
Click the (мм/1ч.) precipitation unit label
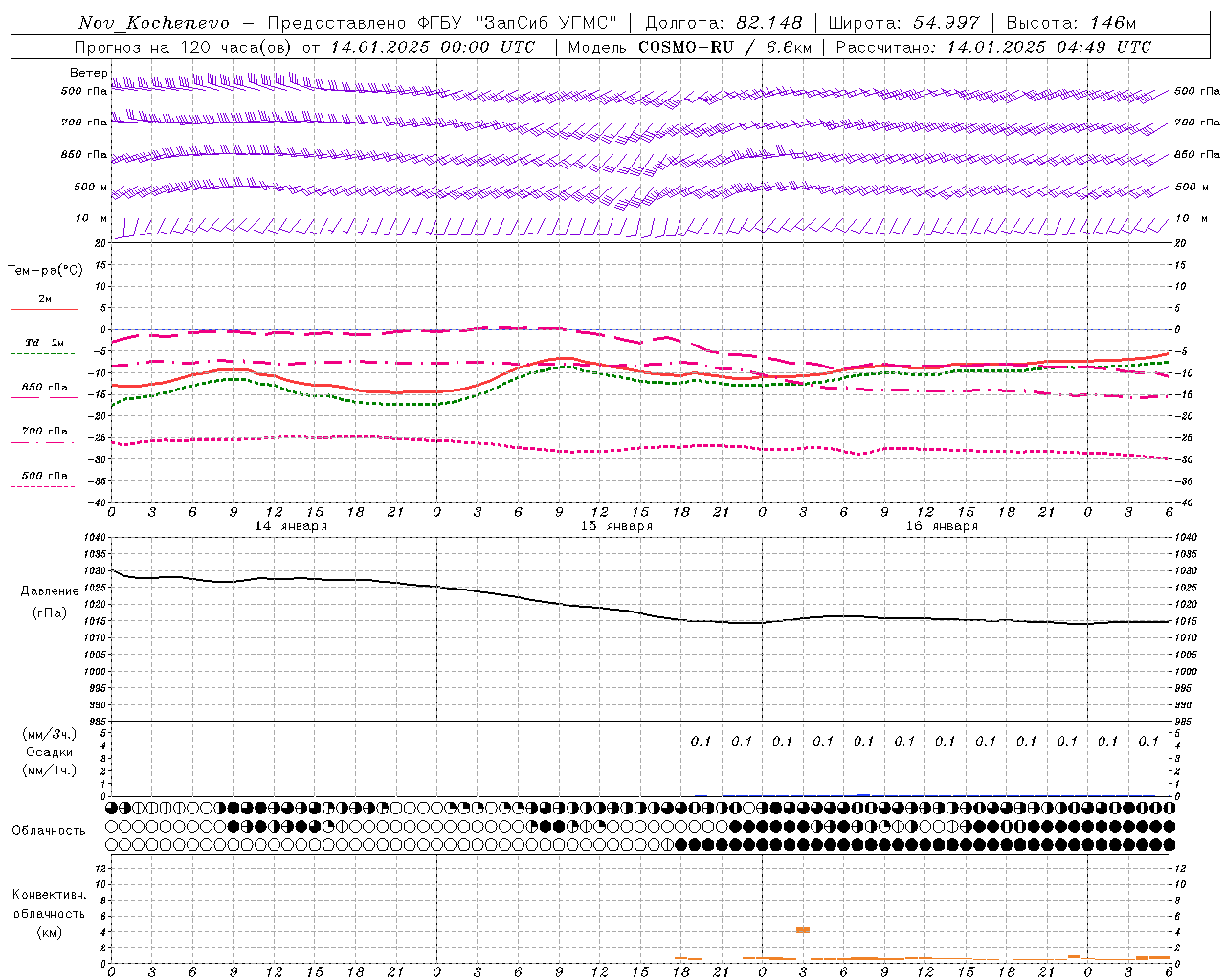pos(50,770)
